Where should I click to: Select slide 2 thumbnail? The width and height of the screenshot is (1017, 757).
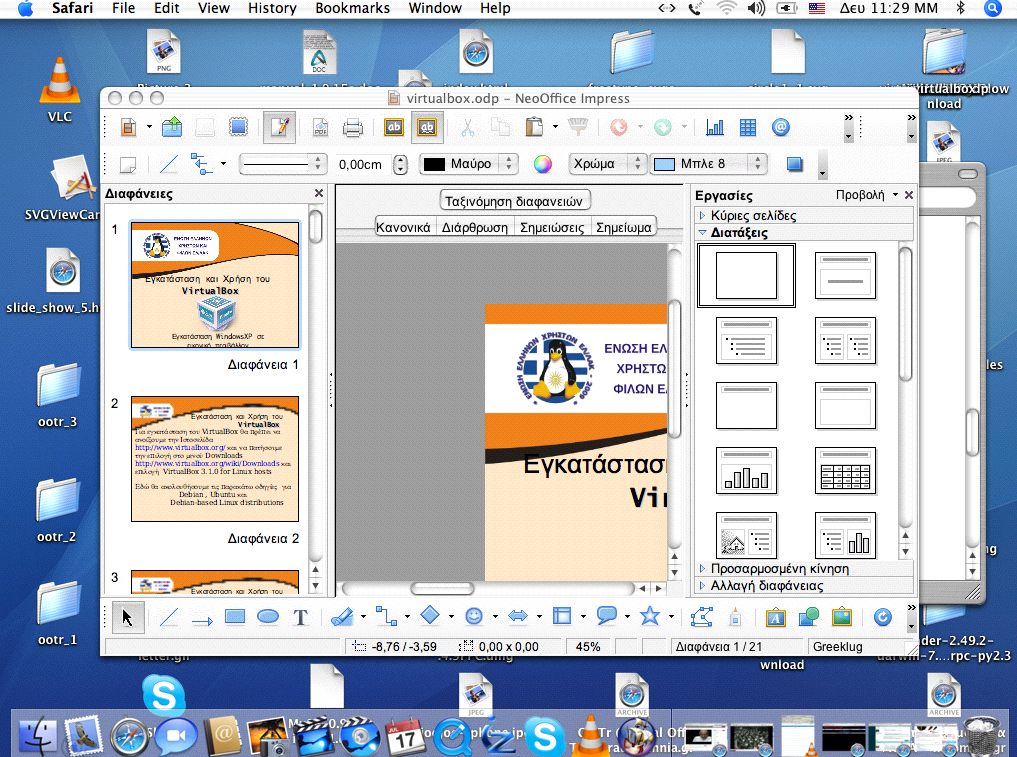pyautogui.click(x=215, y=459)
